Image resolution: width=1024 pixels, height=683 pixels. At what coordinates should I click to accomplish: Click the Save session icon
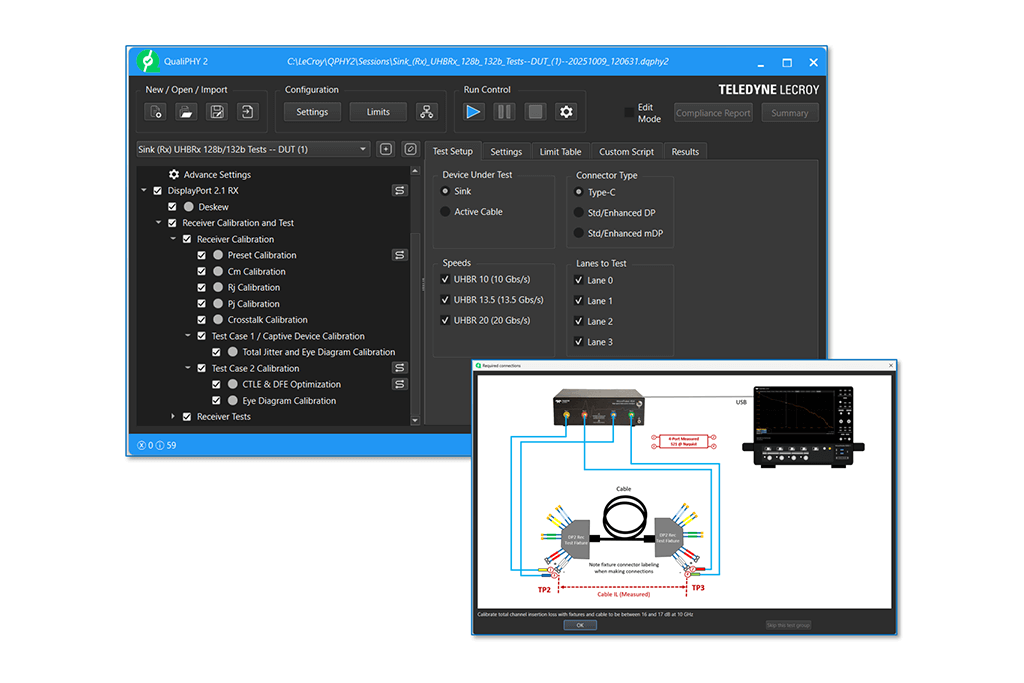click(216, 112)
